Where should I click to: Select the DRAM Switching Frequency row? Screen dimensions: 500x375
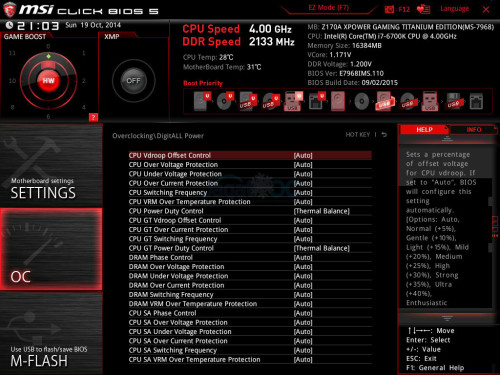[250, 295]
